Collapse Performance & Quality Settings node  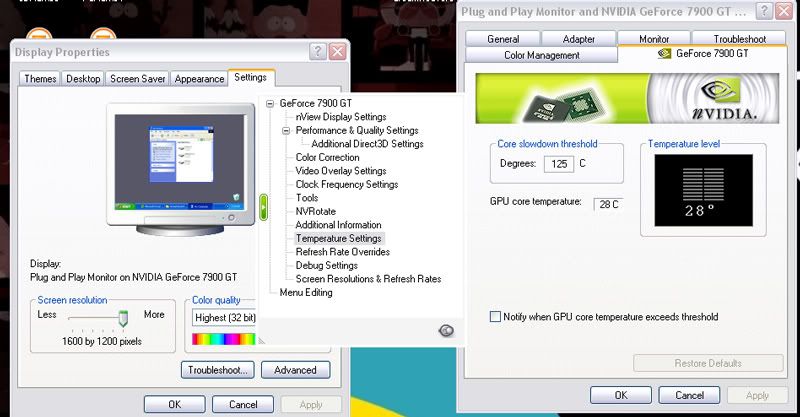pos(286,131)
